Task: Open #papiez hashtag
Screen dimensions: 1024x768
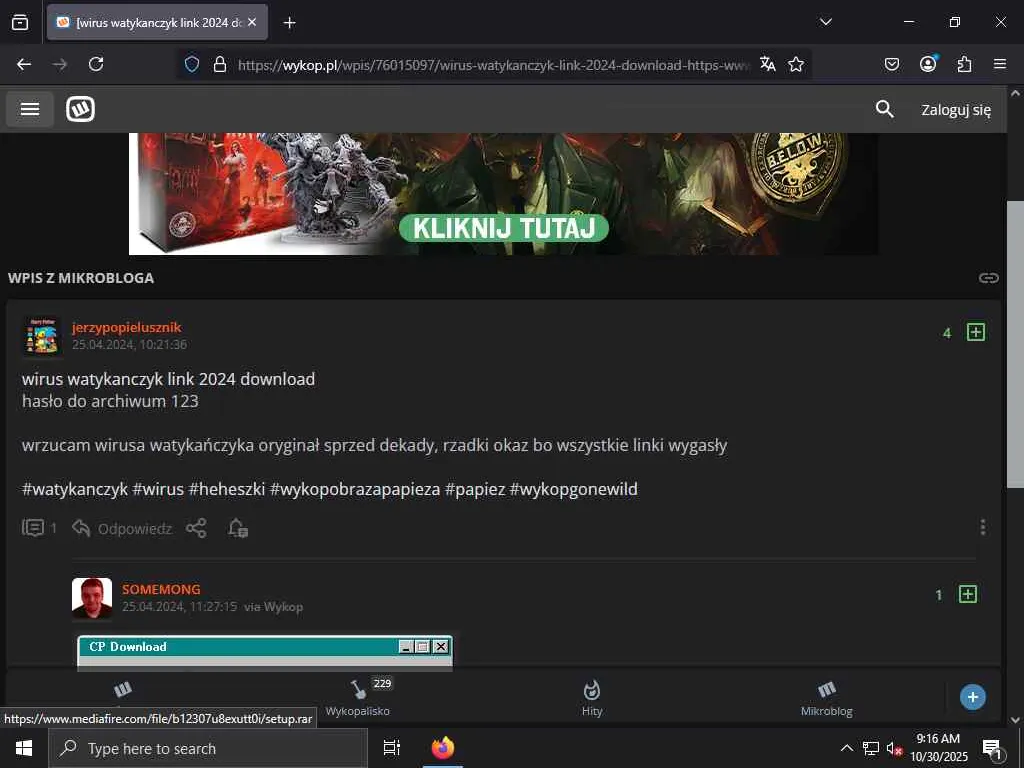Action: [x=475, y=489]
